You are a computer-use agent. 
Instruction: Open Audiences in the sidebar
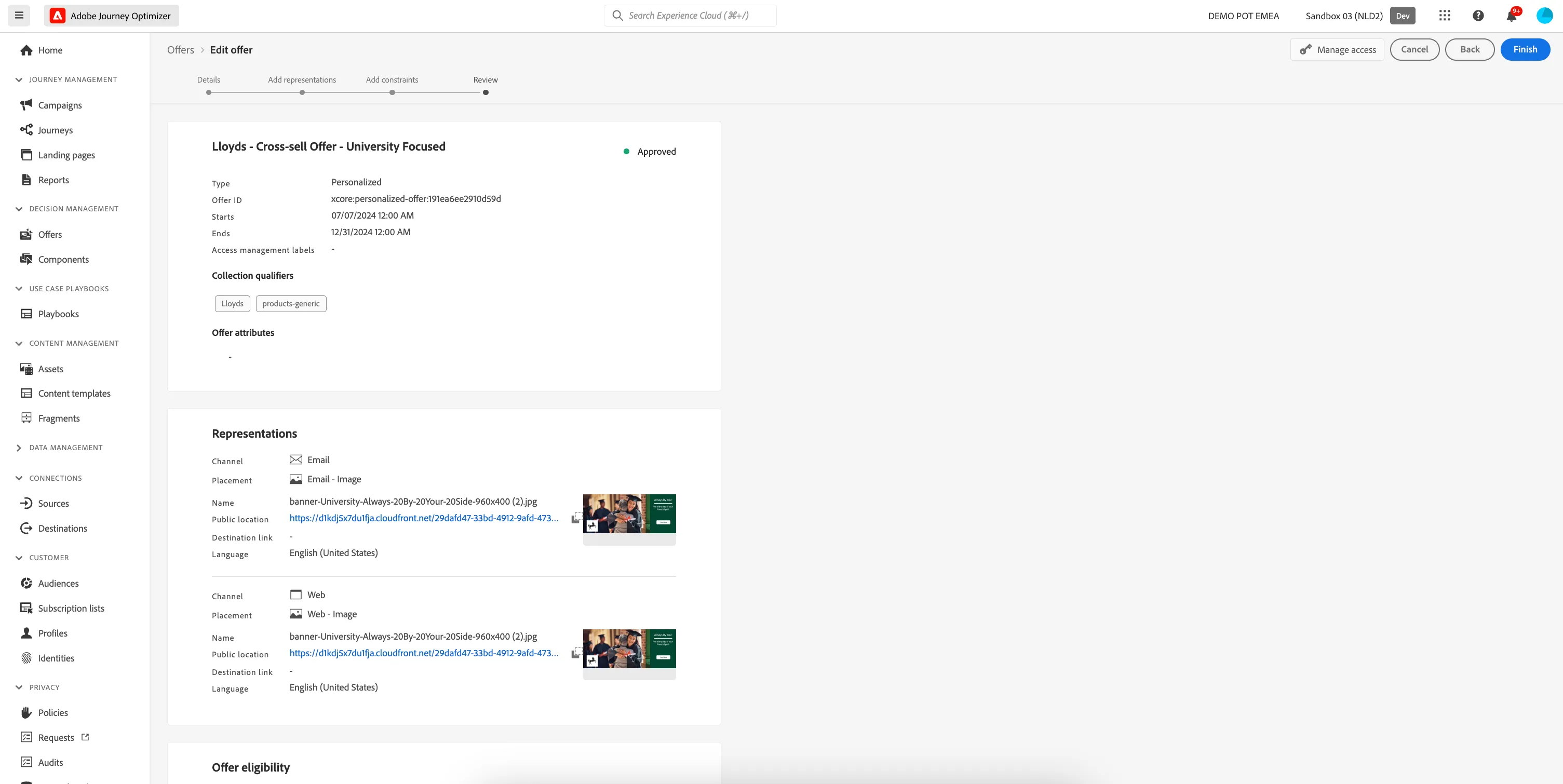coord(49,583)
